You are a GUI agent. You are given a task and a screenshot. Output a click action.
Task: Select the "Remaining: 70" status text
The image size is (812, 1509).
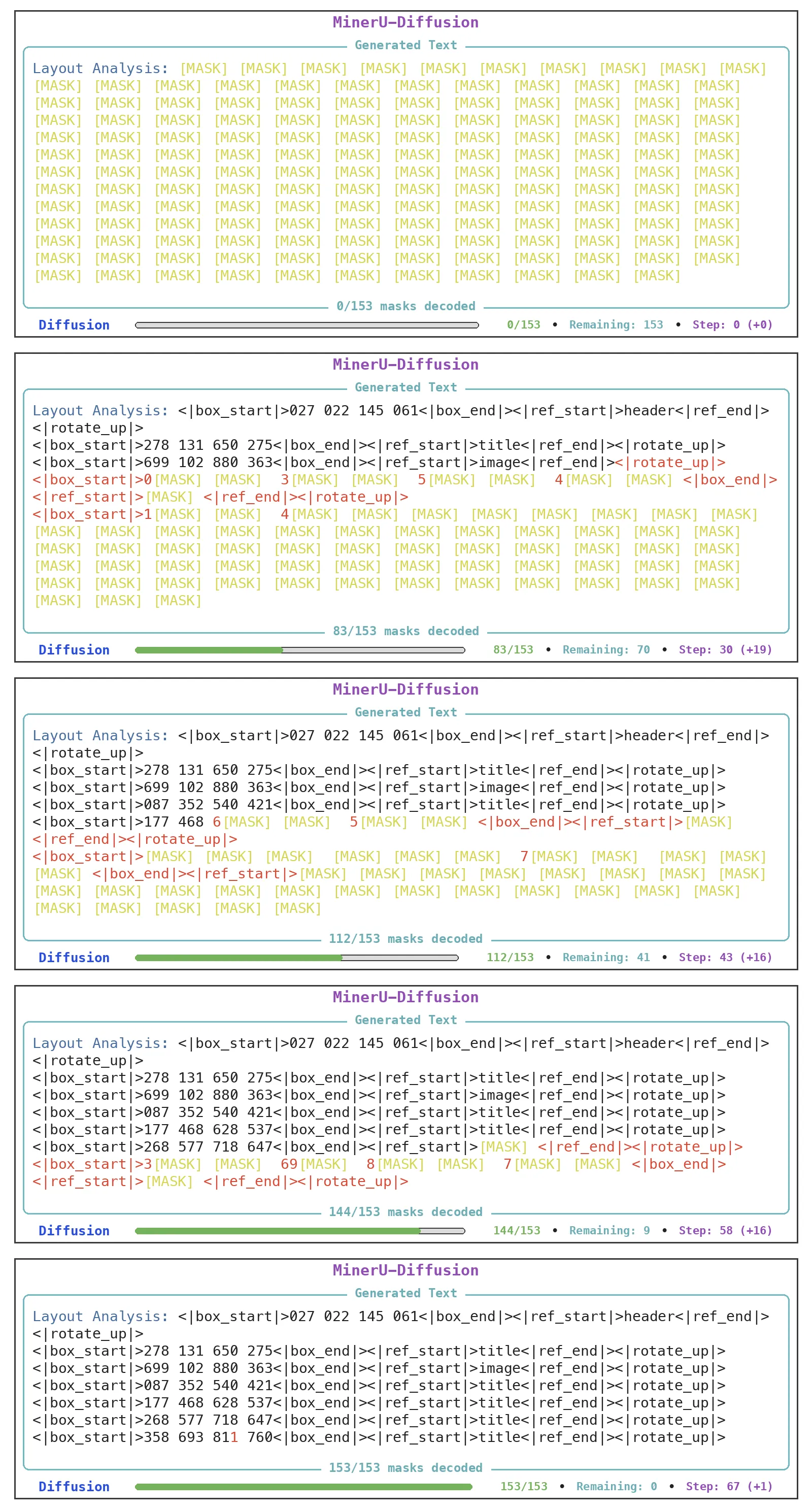tap(606, 649)
